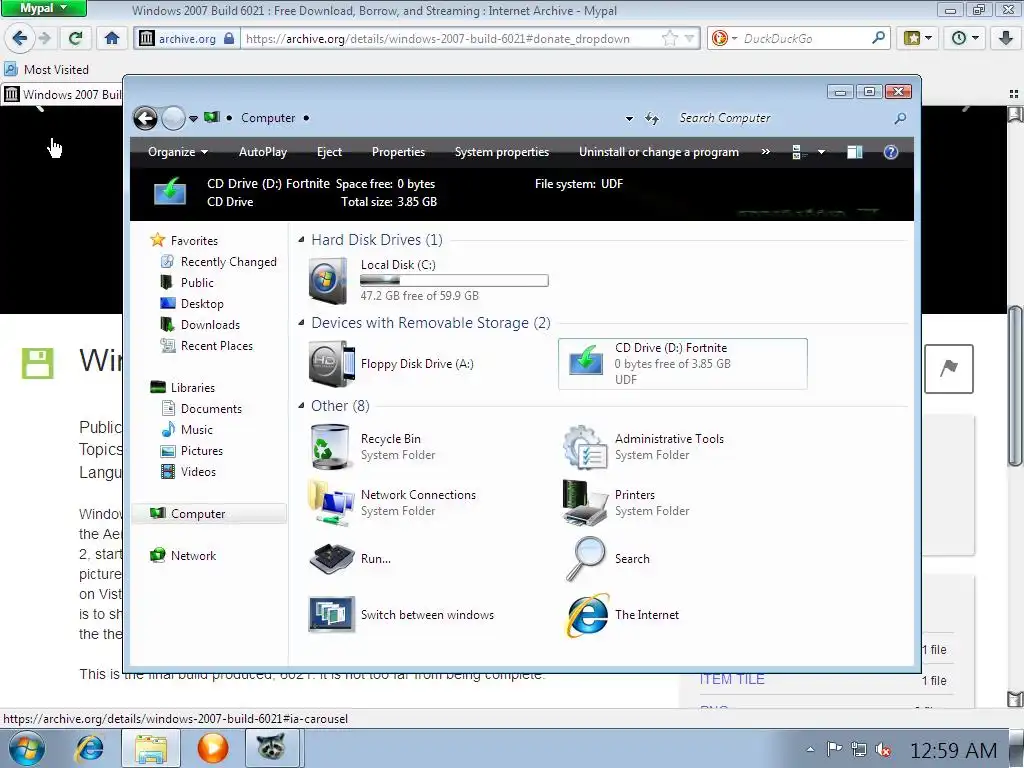Open the Documents library
The height and width of the screenshot is (768, 1024).
[211, 409]
